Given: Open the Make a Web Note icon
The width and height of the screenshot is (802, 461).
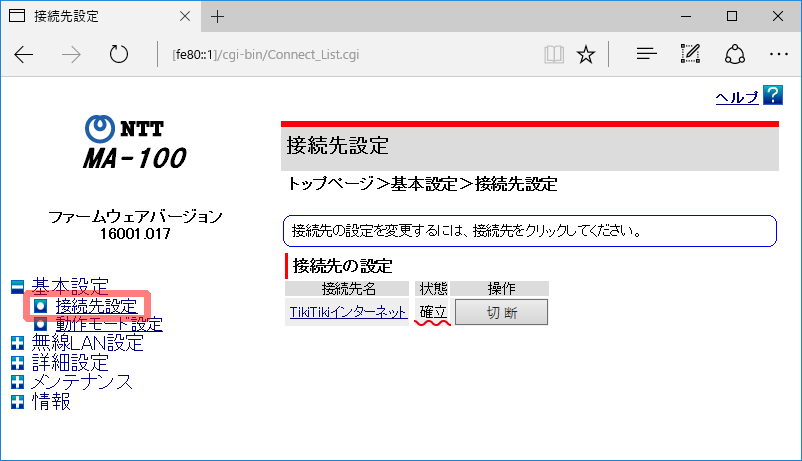Looking at the screenshot, I should (690, 54).
